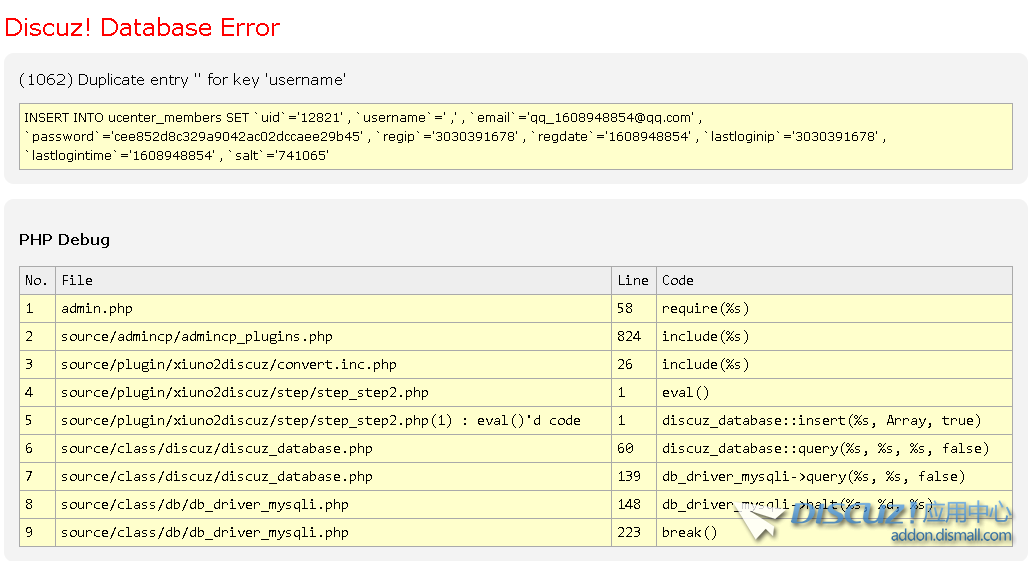1030x561 pixels.
Task: Click the 'No.' column header
Action: pos(37,280)
